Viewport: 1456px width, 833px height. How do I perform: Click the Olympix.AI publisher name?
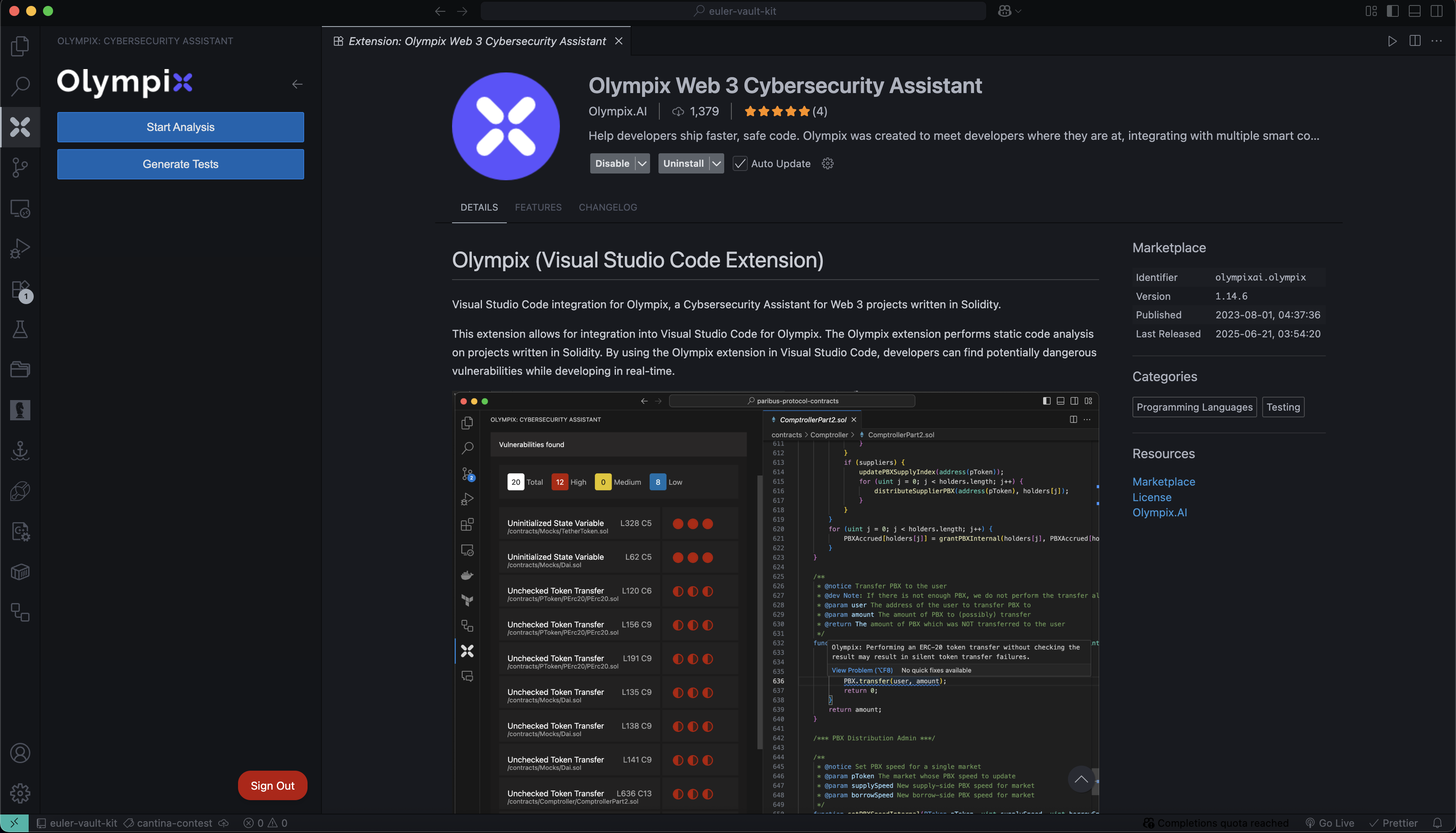[618, 111]
